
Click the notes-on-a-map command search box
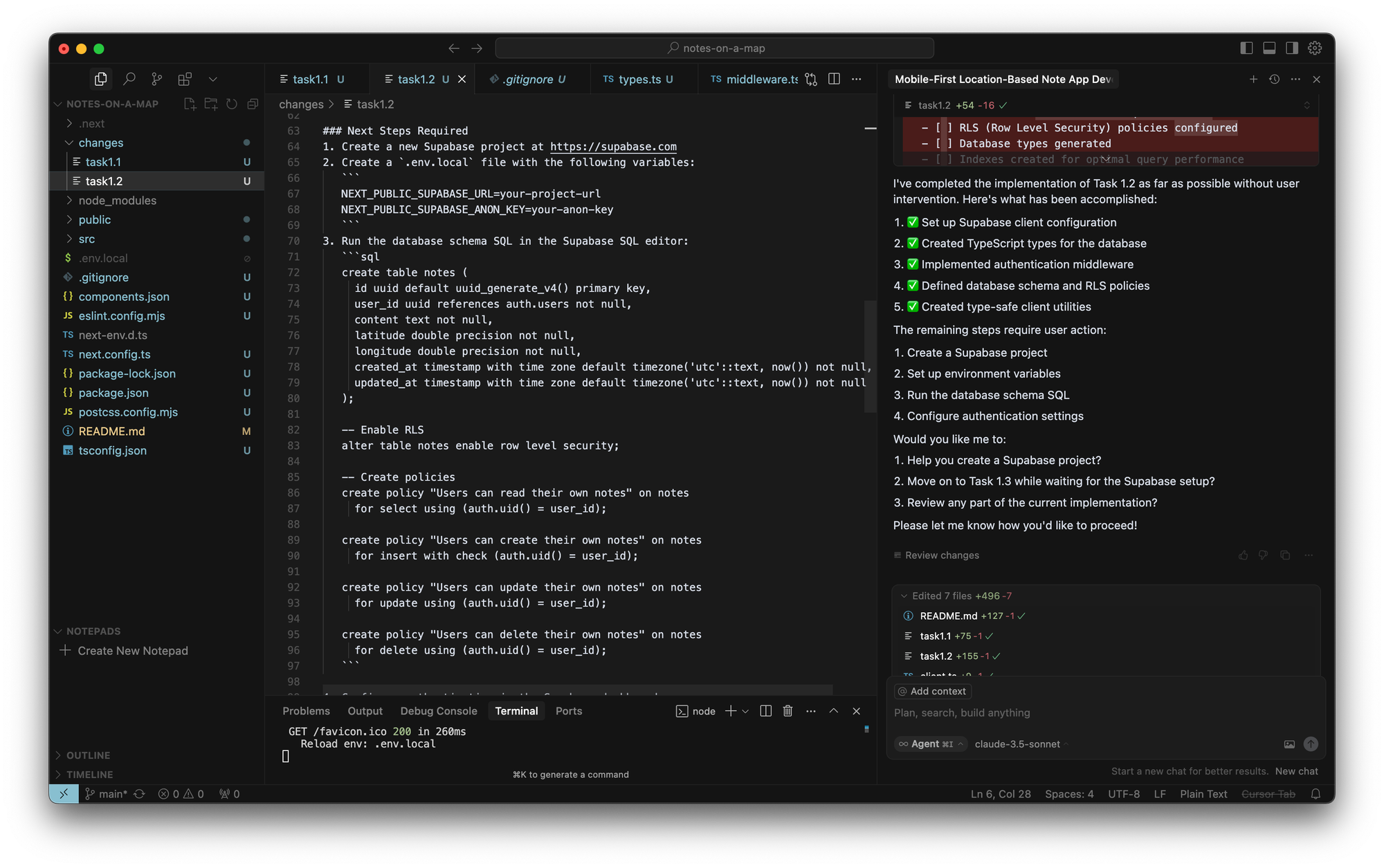click(715, 48)
